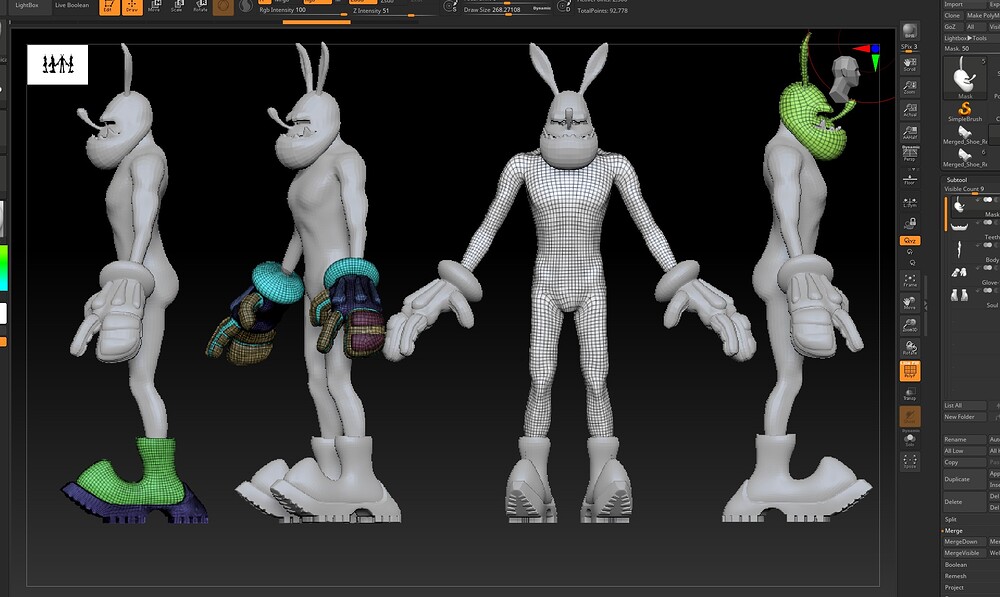Select the Zoom3D view icon
The height and width of the screenshot is (597, 1000).
click(909, 325)
